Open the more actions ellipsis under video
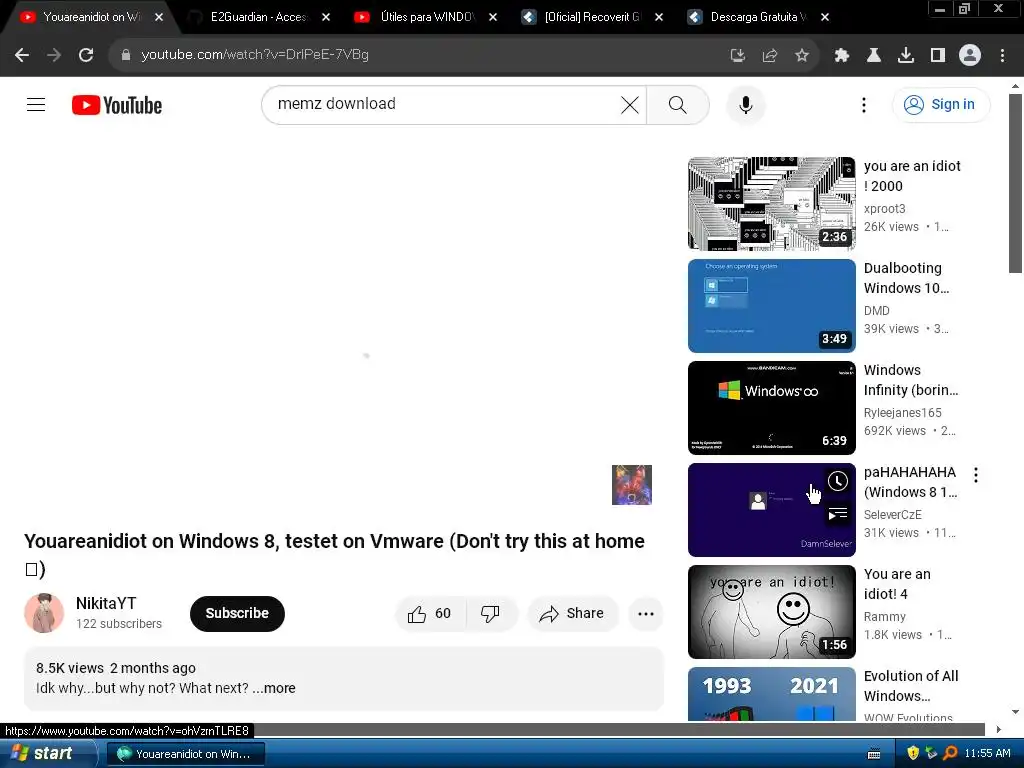Image resolution: width=1024 pixels, height=768 pixels. pyautogui.click(x=646, y=614)
